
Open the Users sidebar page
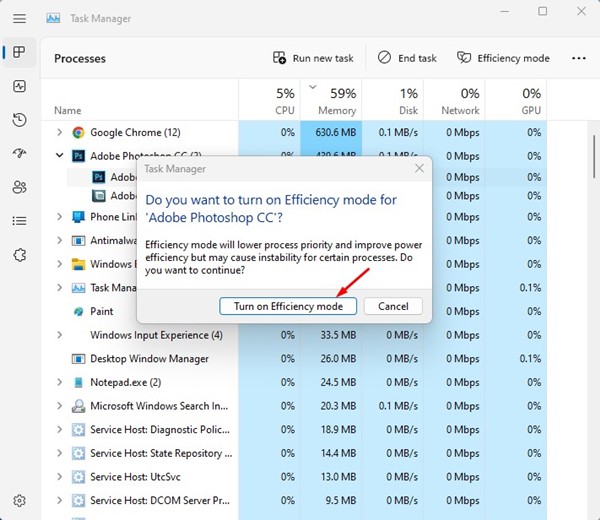[x=19, y=187]
